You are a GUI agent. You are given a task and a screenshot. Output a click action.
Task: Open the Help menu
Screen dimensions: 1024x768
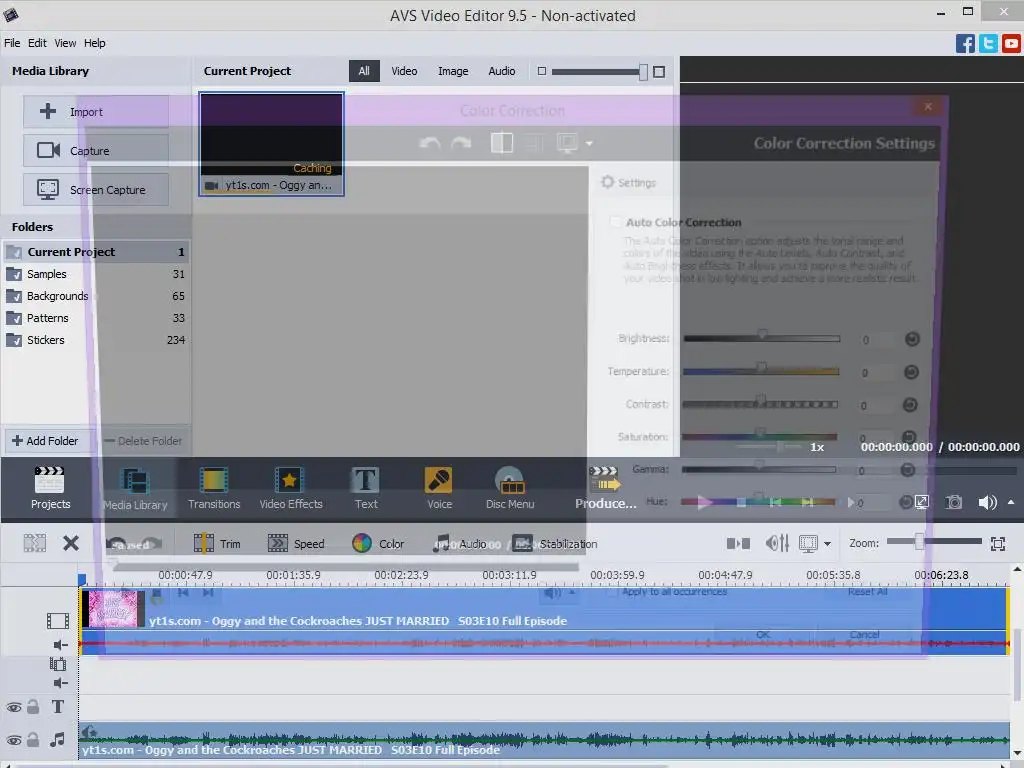94,43
